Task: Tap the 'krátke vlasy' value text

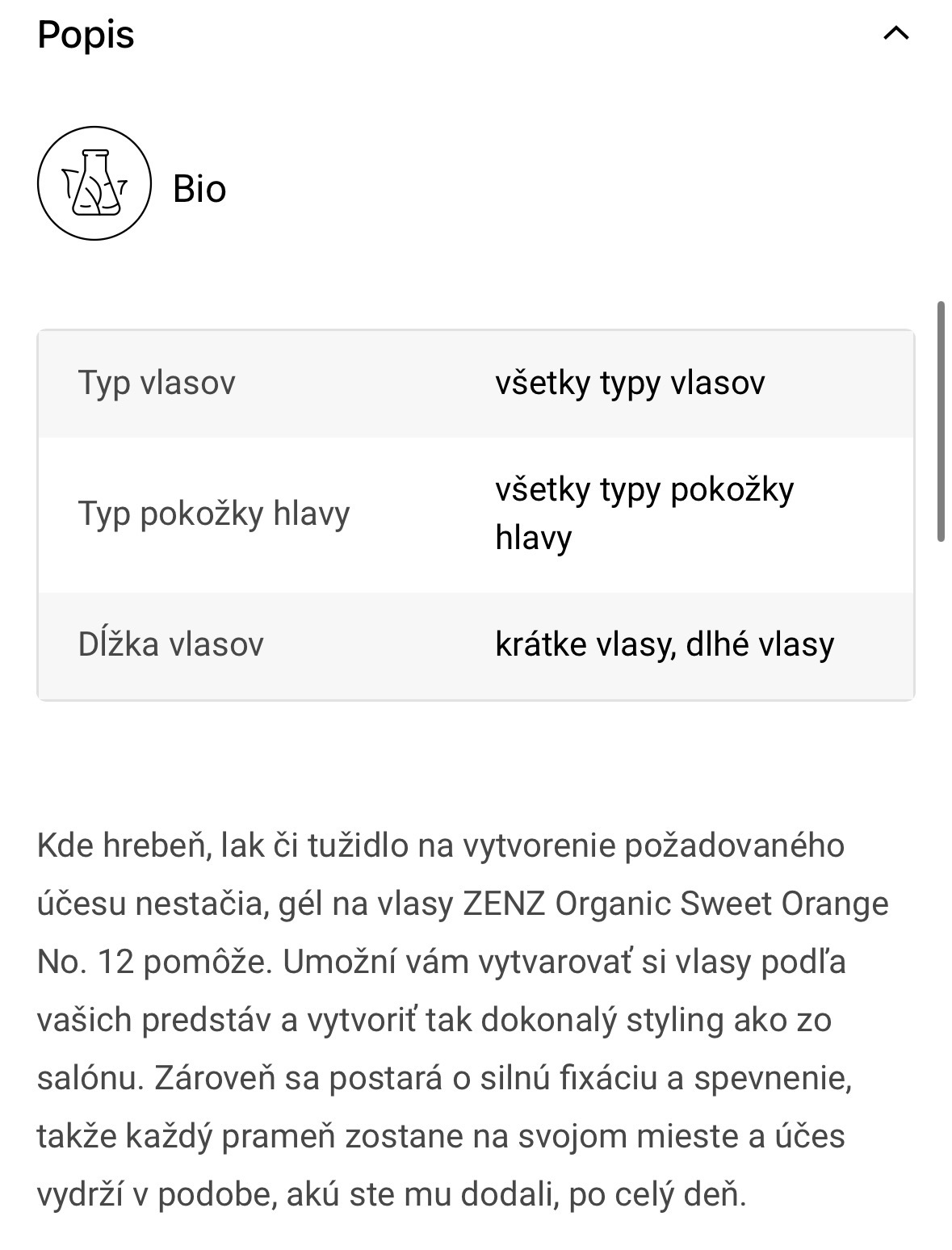Action: 585,644
